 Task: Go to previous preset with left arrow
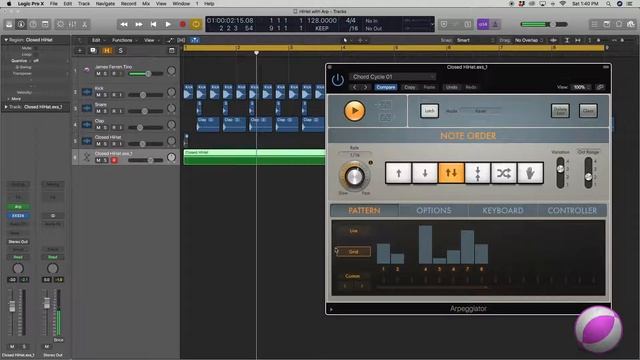(x=355, y=87)
